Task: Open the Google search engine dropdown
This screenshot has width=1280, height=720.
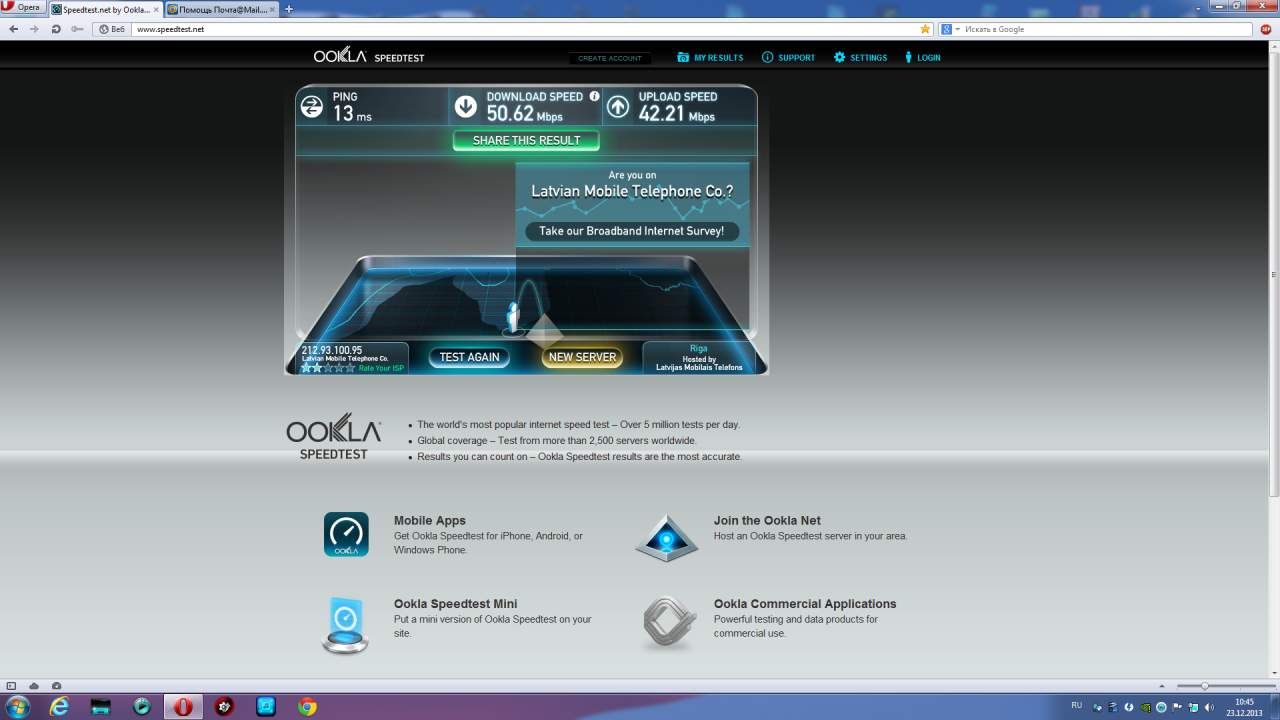Action: [x=950, y=29]
